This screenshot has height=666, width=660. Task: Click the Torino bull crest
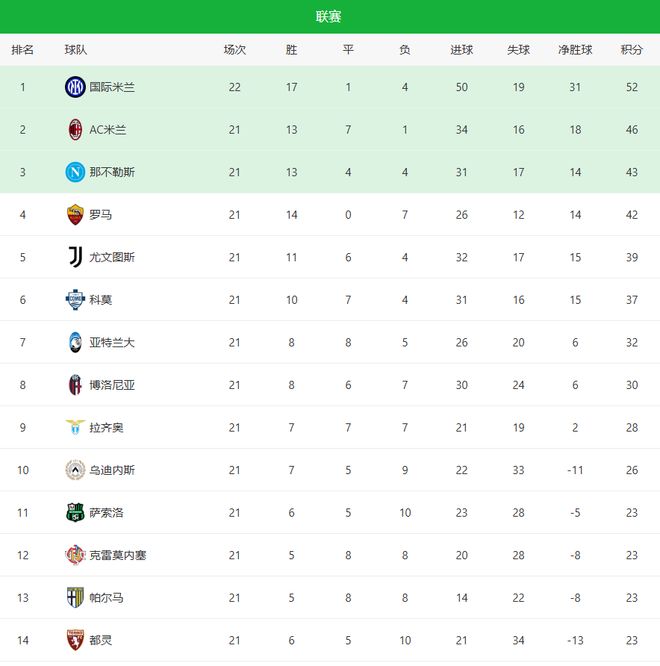(75, 639)
